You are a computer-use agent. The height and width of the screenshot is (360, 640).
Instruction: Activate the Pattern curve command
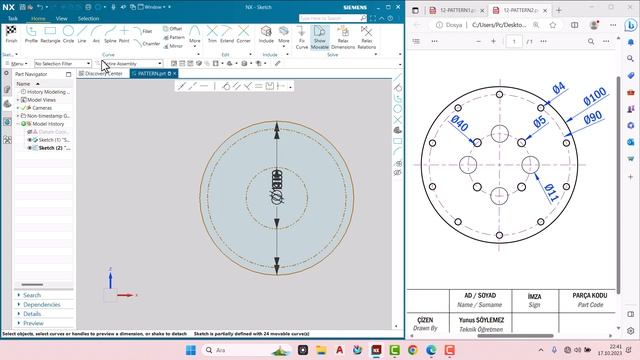coord(174,37)
